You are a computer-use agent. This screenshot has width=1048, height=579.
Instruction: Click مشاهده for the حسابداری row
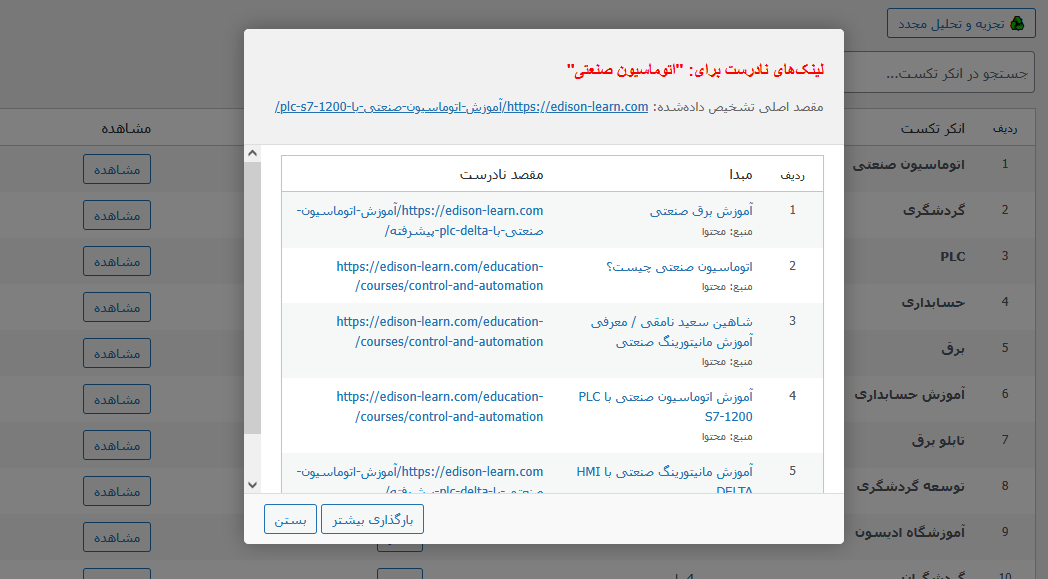tap(116, 307)
